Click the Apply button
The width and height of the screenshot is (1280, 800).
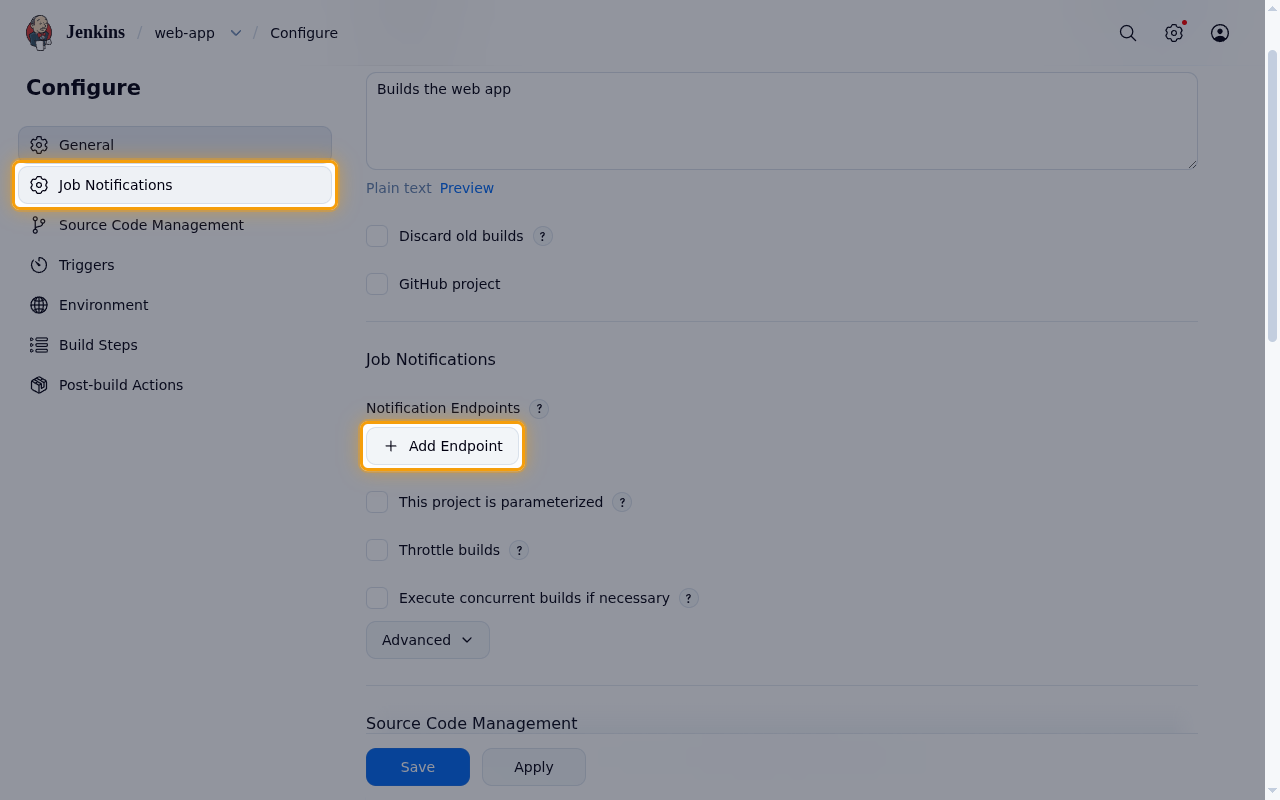(x=534, y=767)
